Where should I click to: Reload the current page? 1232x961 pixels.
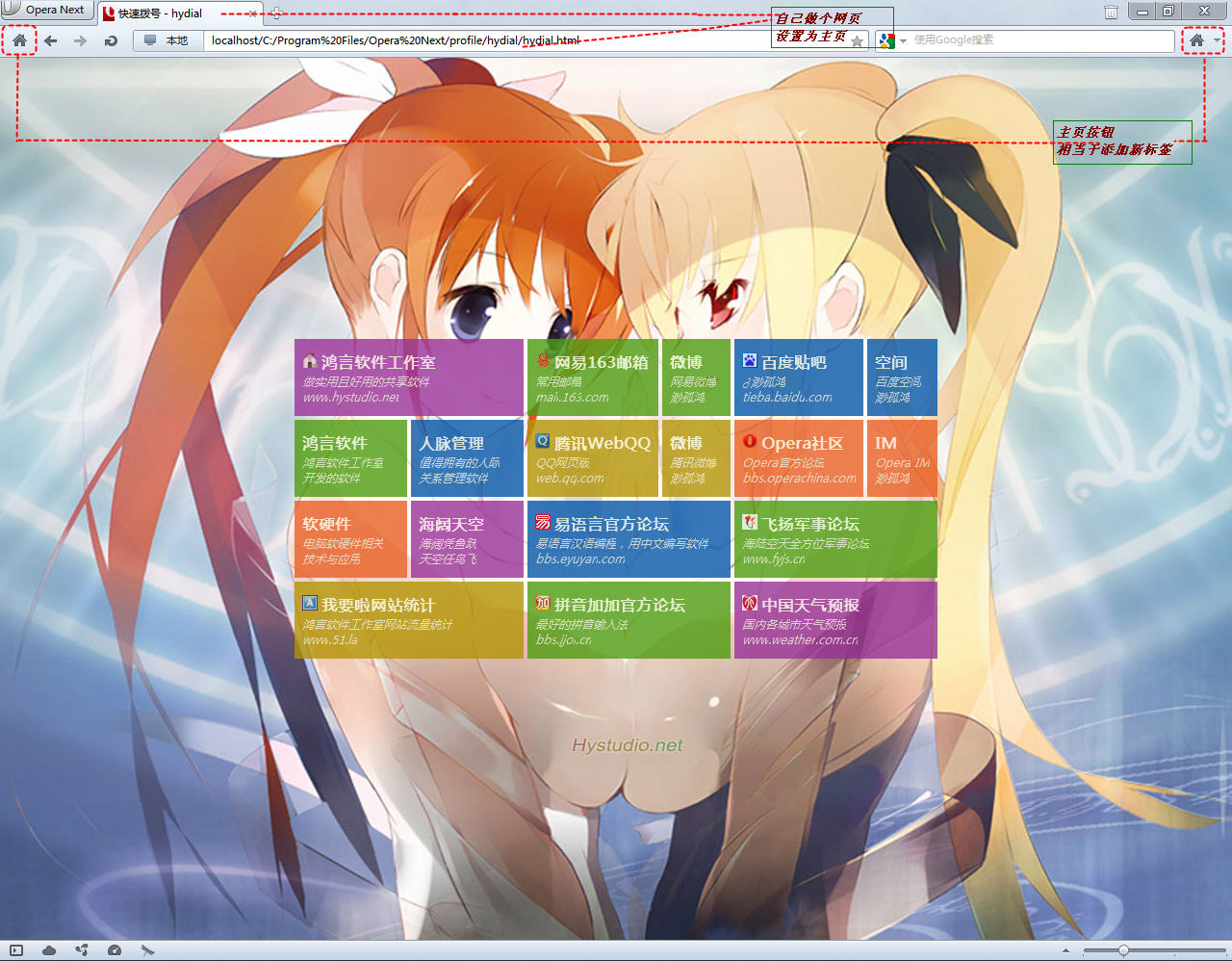click(x=111, y=40)
